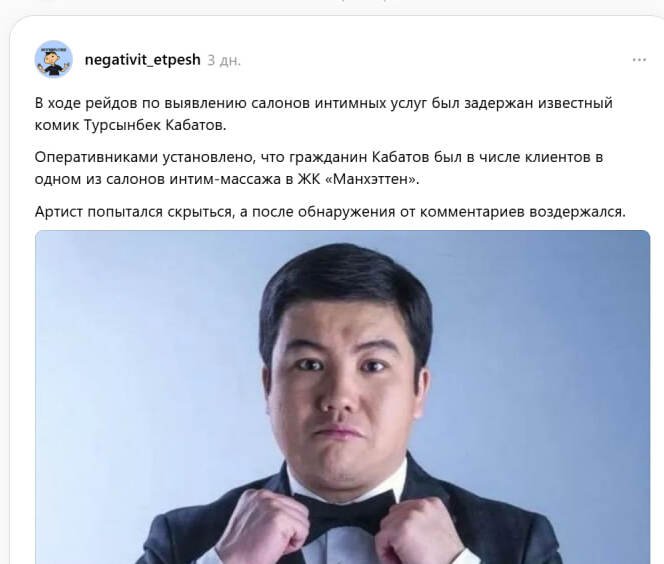Click the word 'комментариев' in the last sentence

click(472, 212)
